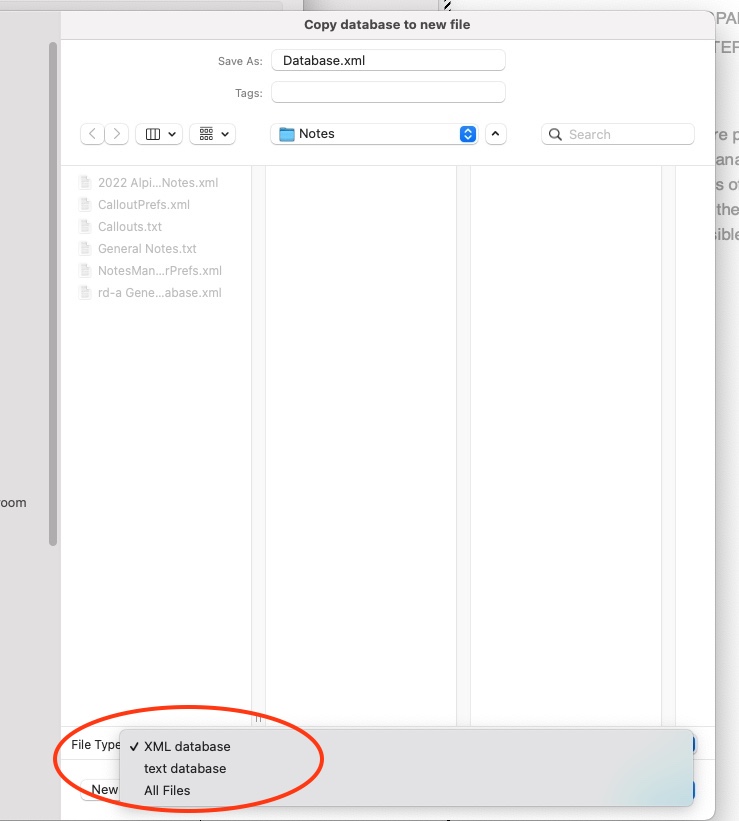Select General Notes.txt in file list

click(x=147, y=249)
